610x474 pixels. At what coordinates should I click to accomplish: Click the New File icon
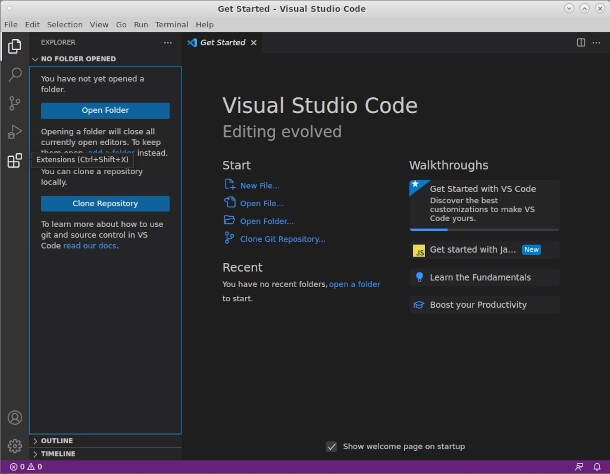click(230, 184)
